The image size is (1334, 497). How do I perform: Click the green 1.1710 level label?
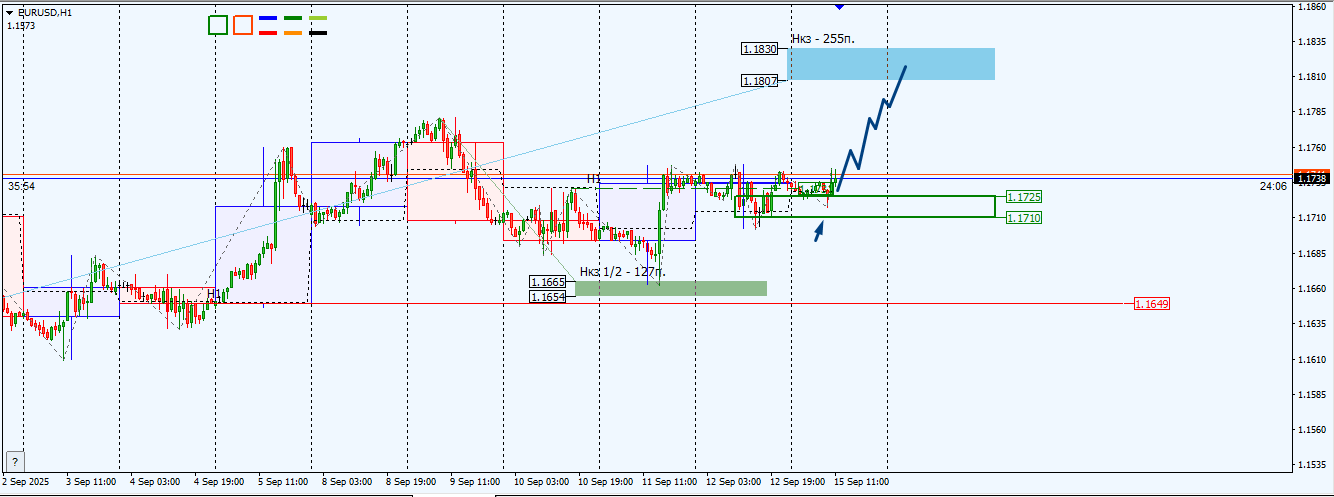pyautogui.click(x=1024, y=217)
